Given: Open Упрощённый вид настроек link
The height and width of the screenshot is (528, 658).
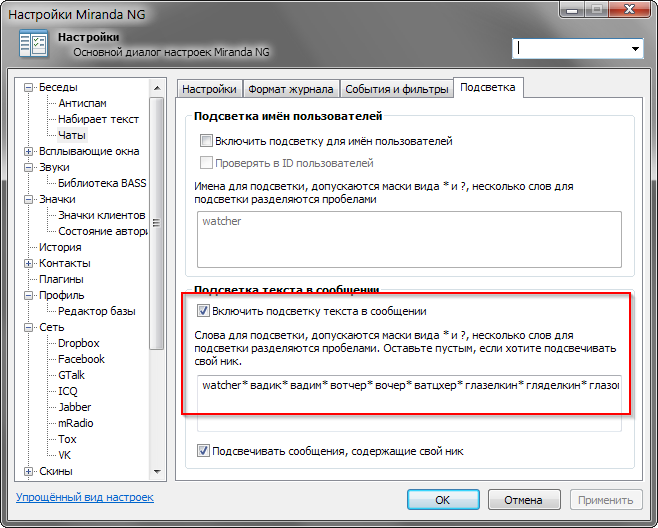Looking at the screenshot, I should (85, 497).
